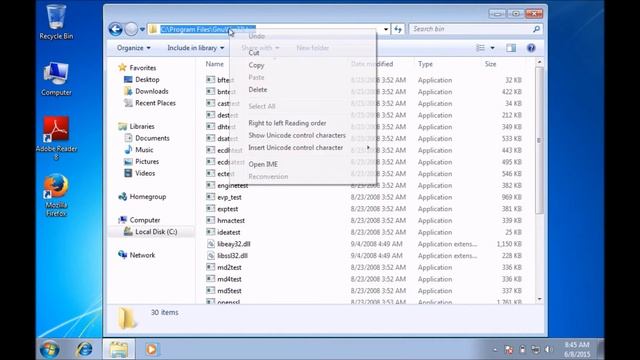This screenshot has height=360, width=640.
Task: Open the view options dropdown arrow
Action: tap(492, 48)
